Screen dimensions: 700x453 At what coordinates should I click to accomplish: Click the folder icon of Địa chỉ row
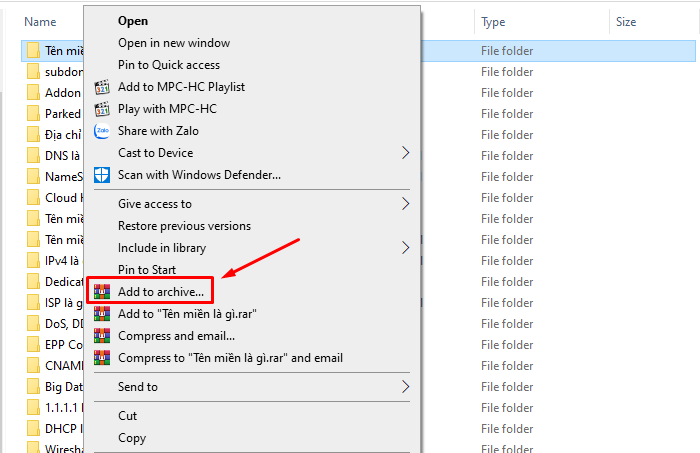click(x=33, y=134)
